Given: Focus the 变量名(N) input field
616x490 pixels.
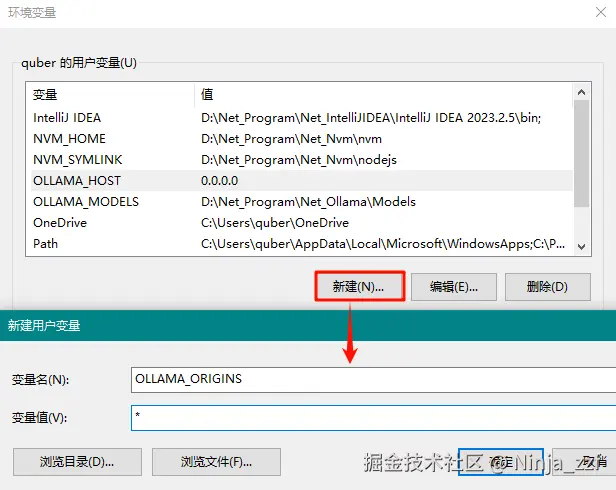Looking at the screenshot, I should [373, 380].
